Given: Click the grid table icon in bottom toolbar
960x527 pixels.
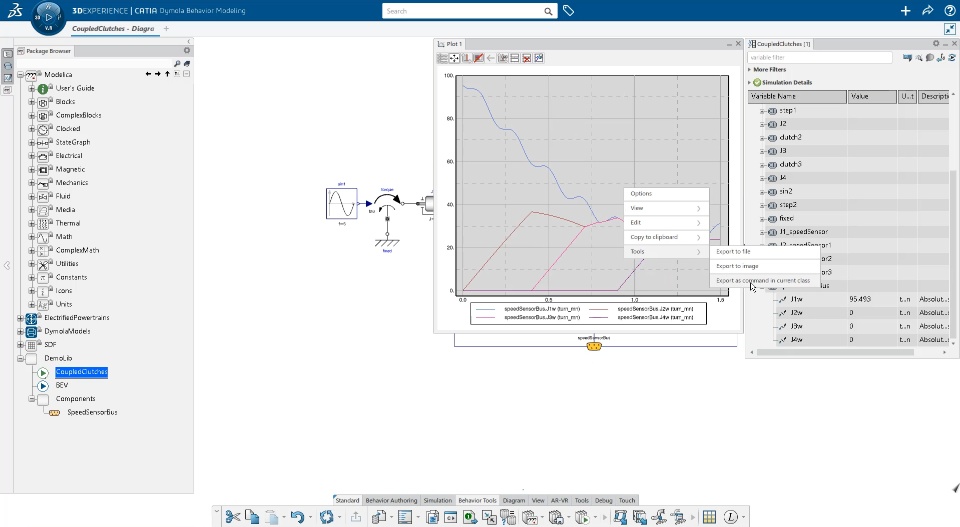Looking at the screenshot, I should pos(709,517).
